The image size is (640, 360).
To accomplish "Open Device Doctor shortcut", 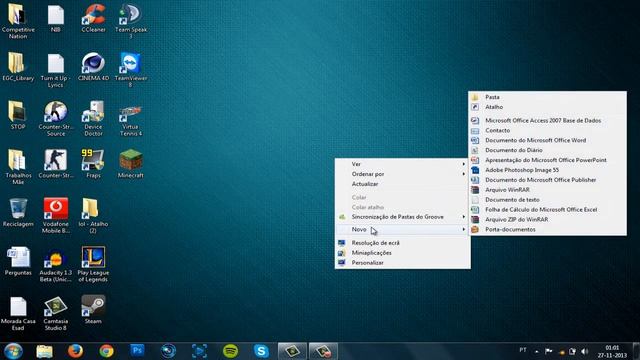I will [x=93, y=119].
